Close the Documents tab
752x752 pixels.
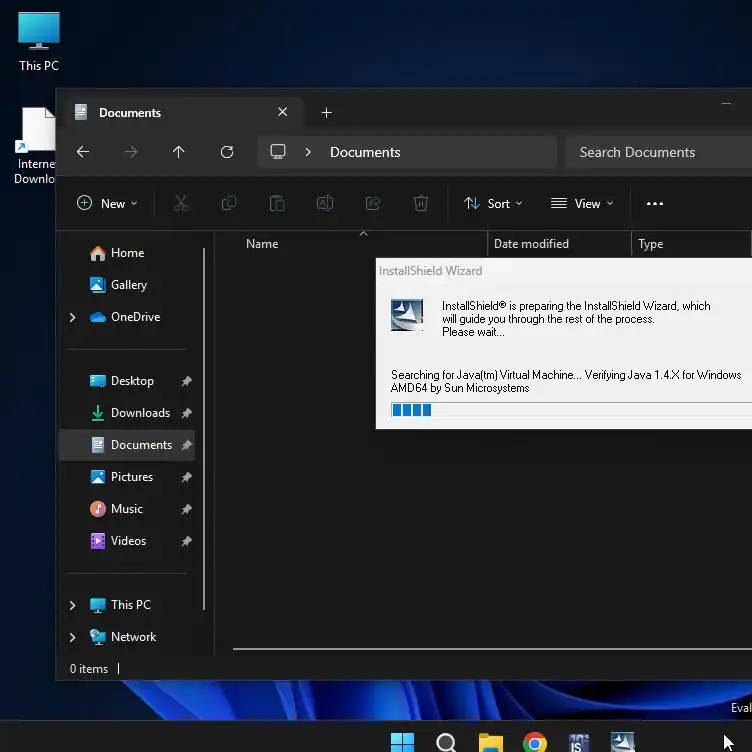(282, 112)
